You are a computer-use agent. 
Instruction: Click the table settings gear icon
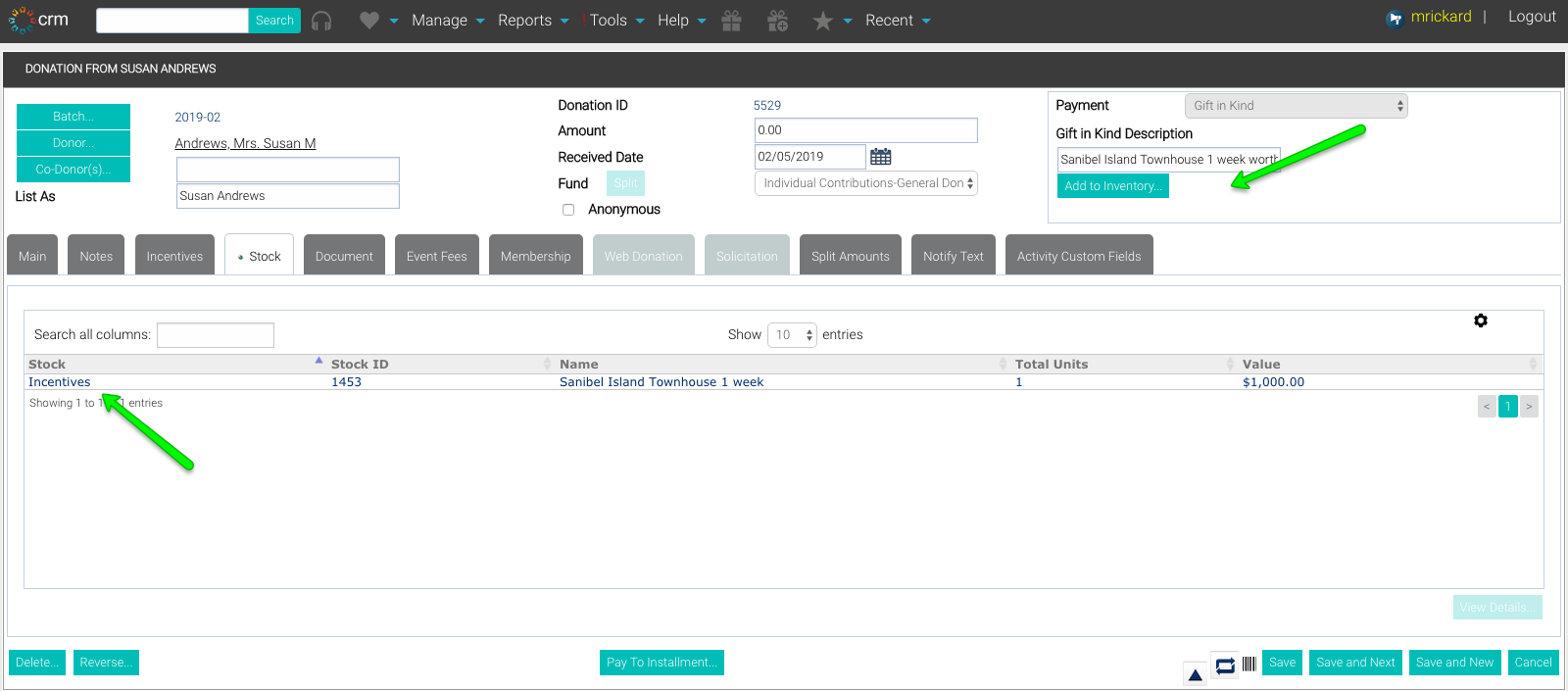(1481, 321)
